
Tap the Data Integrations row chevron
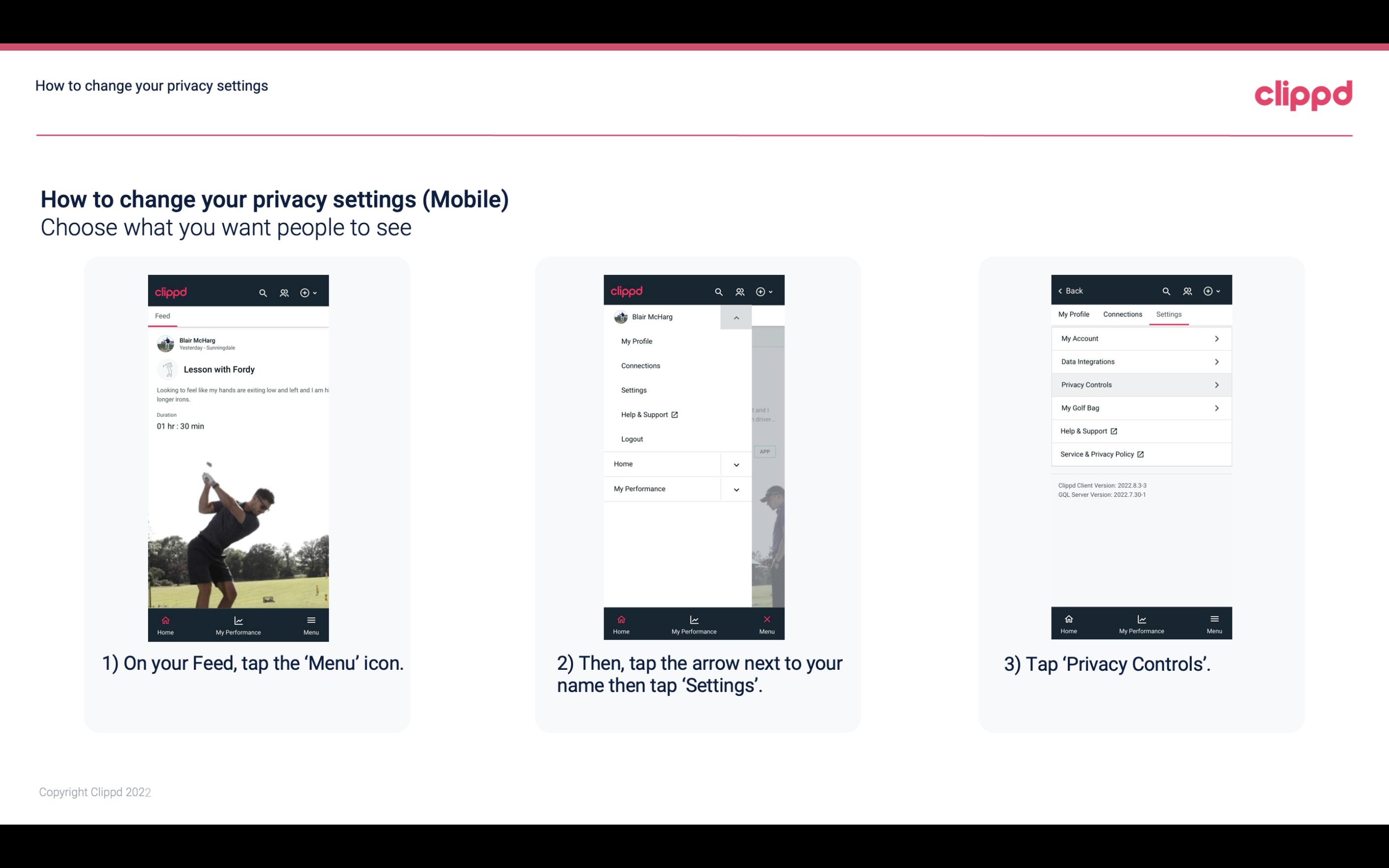point(1218,361)
